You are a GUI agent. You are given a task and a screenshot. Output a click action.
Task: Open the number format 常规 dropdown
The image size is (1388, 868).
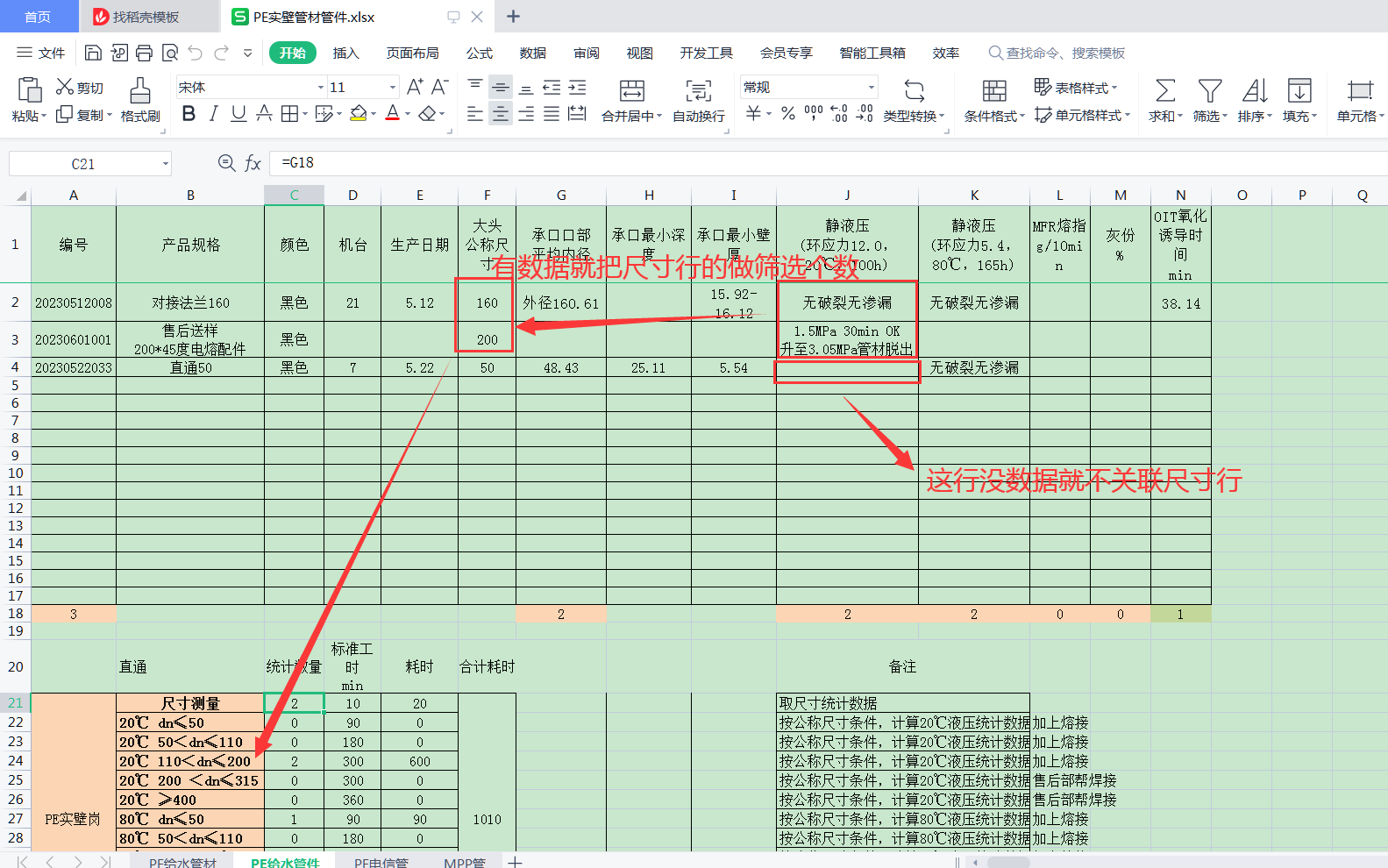[872, 87]
